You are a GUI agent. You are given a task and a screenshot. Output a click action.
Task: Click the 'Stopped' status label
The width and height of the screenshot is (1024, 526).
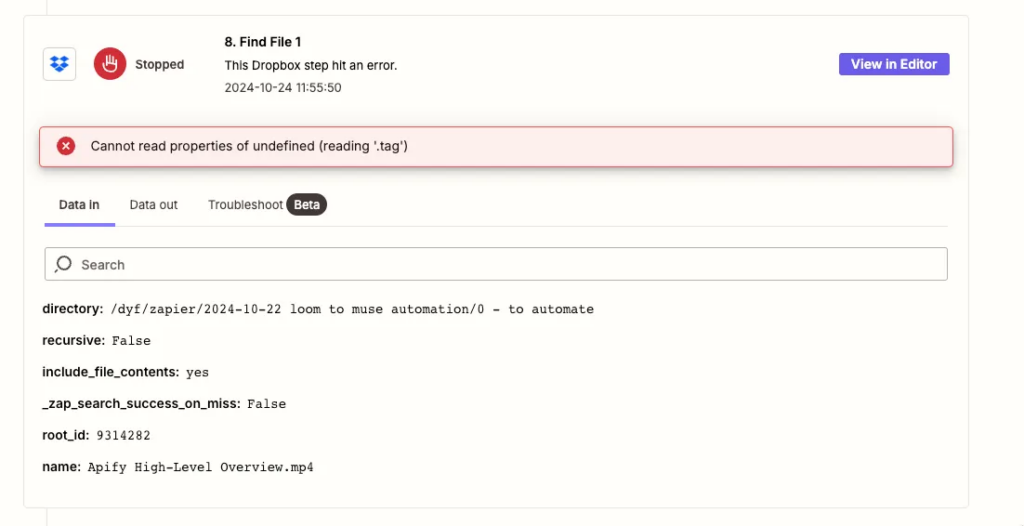pos(160,64)
